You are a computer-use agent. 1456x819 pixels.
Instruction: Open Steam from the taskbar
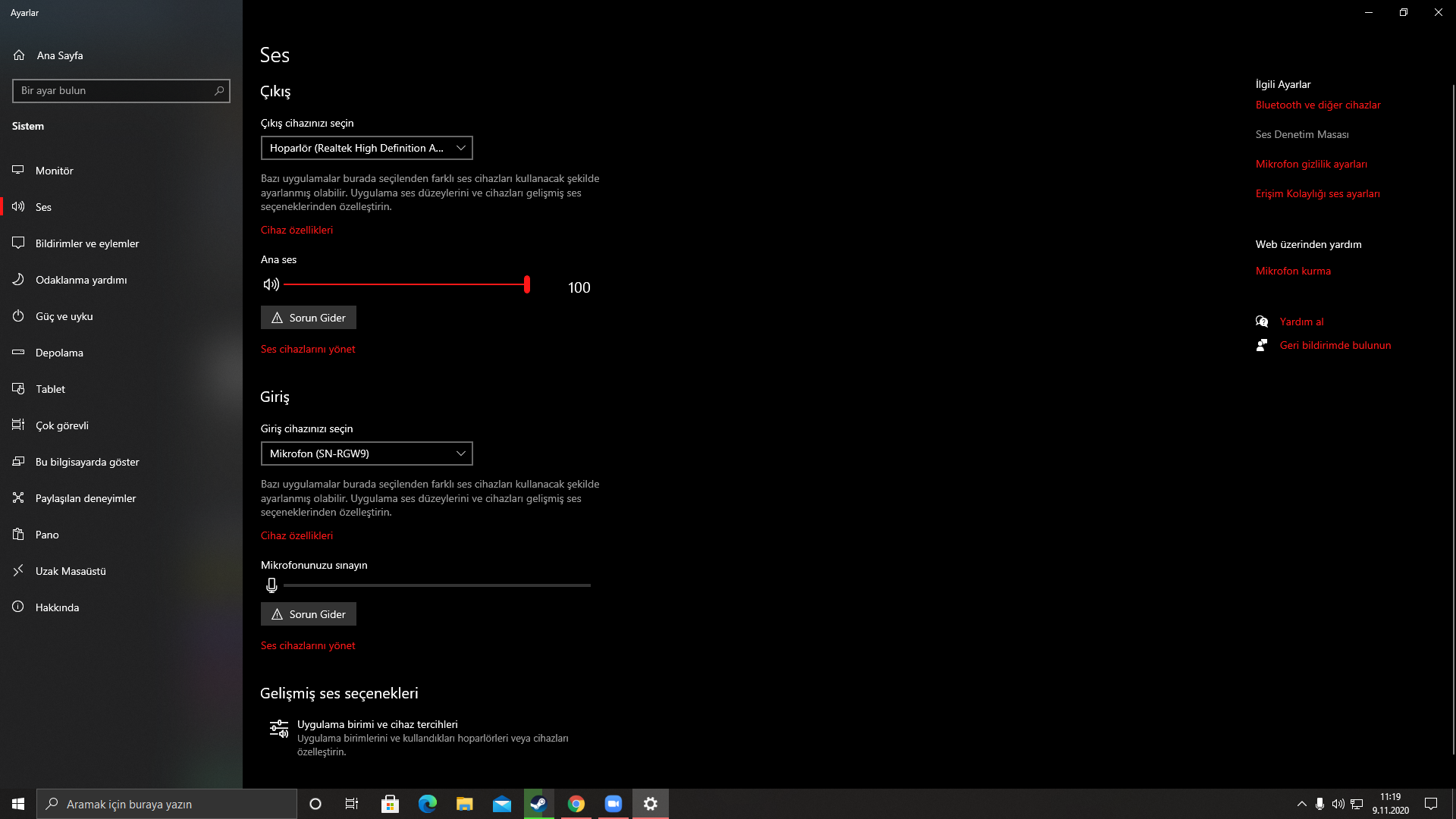pos(538,804)
